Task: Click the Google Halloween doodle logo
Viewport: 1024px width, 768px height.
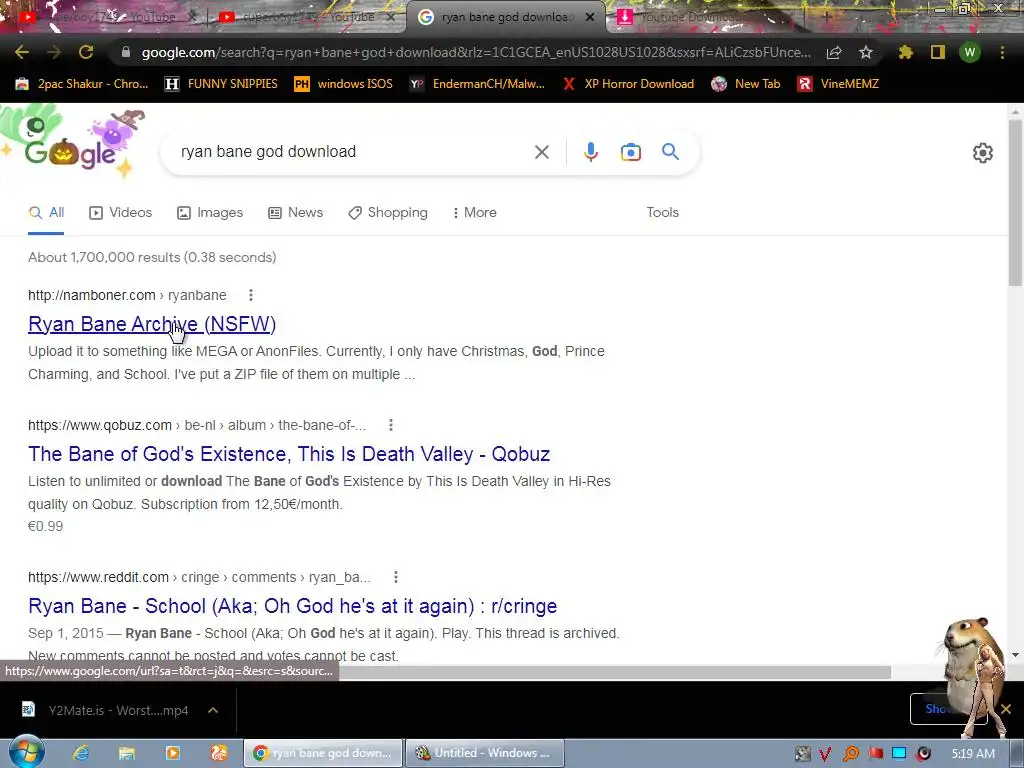Action: (72, 144)
